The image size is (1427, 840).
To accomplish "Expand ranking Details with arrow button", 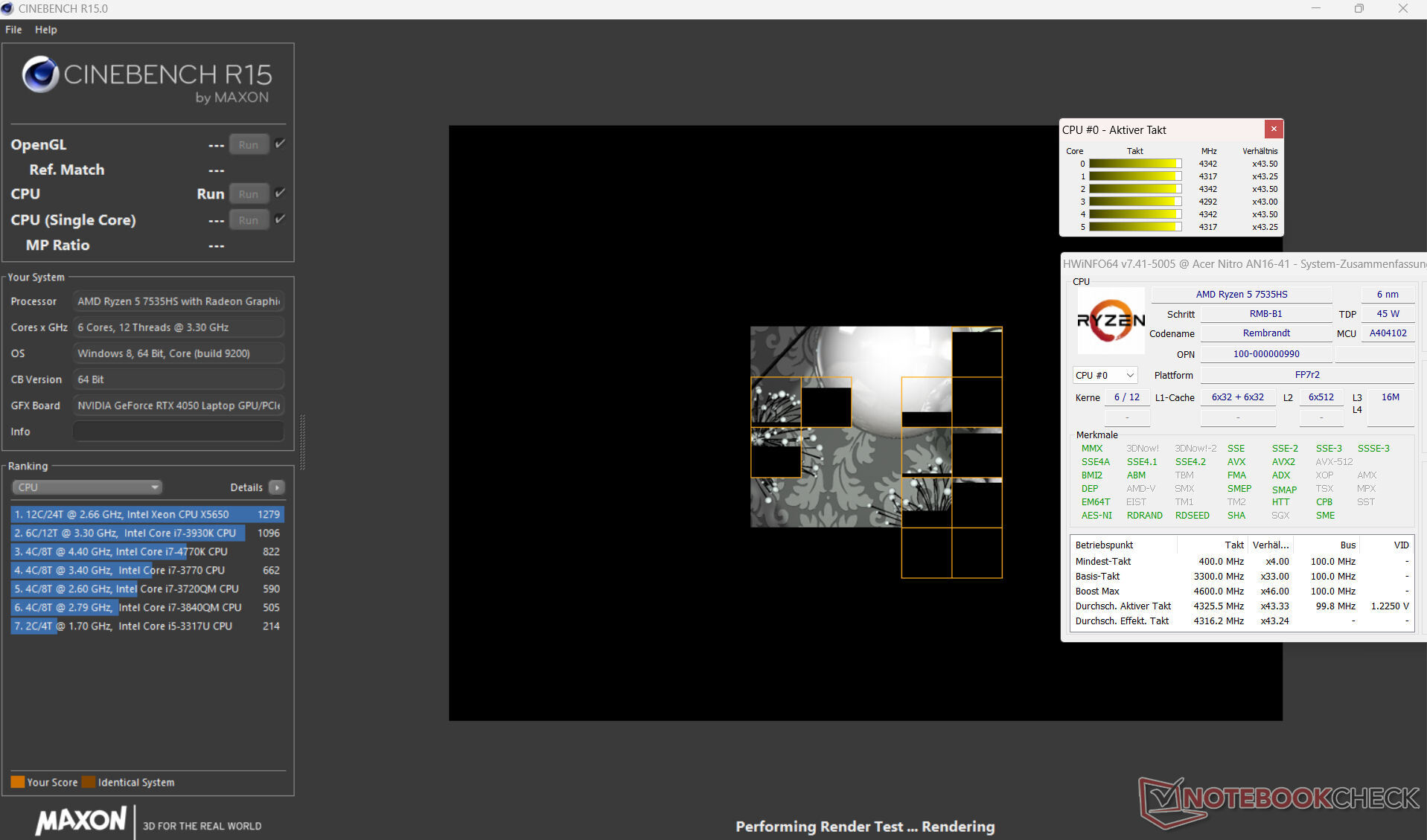I will click(277, 487).
